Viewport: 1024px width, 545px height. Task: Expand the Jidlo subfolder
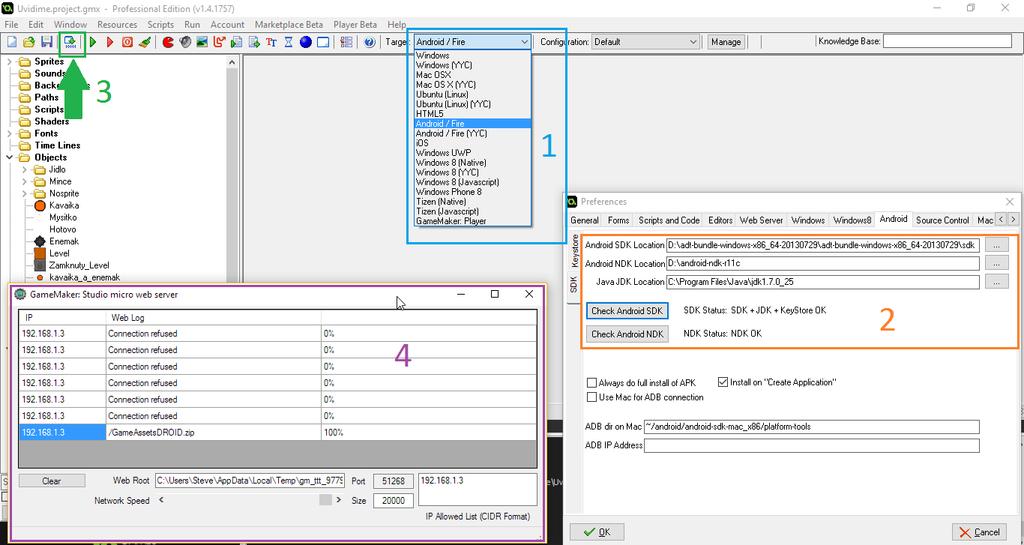pyautogui.click(x=24, y=169)
